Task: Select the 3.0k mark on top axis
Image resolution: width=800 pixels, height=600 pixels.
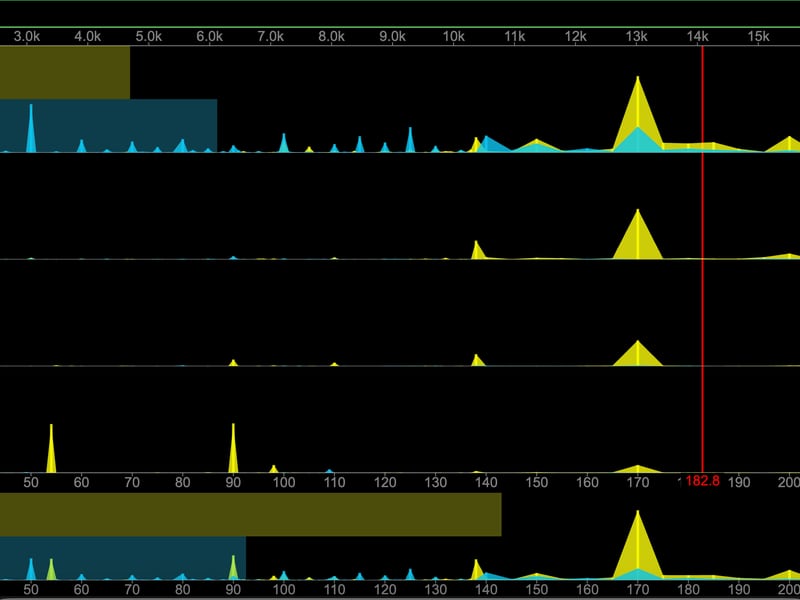Action: (27, 37)
